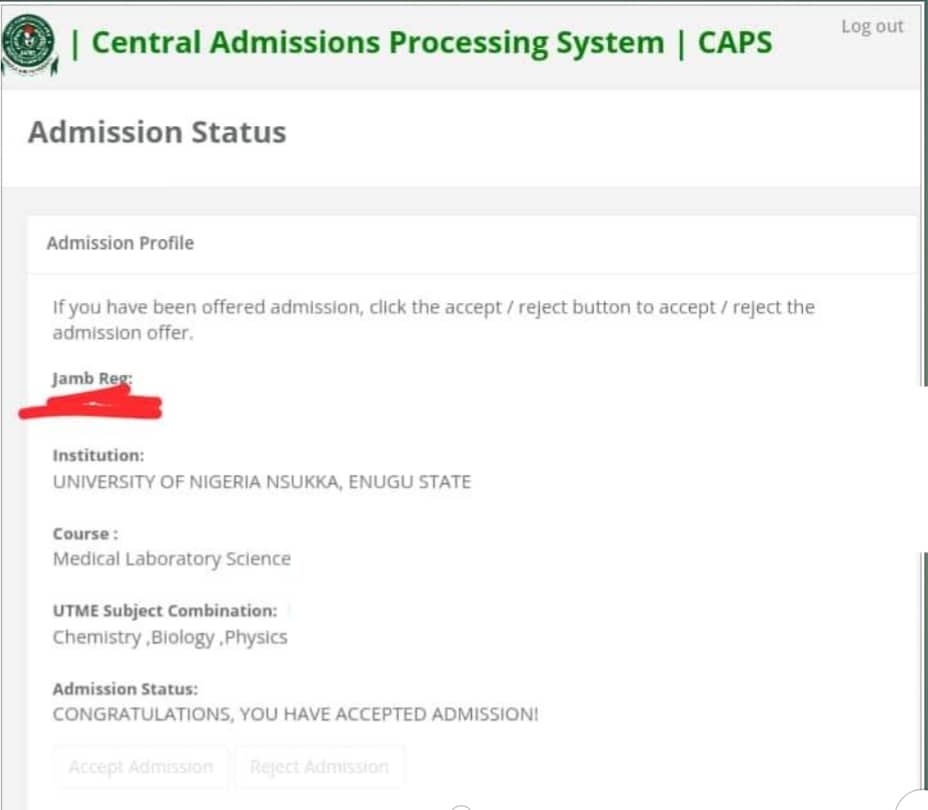The height and width of the screenshot is (810, 928).
Task: Click the Reject Admission button
Action: point(319,767)
